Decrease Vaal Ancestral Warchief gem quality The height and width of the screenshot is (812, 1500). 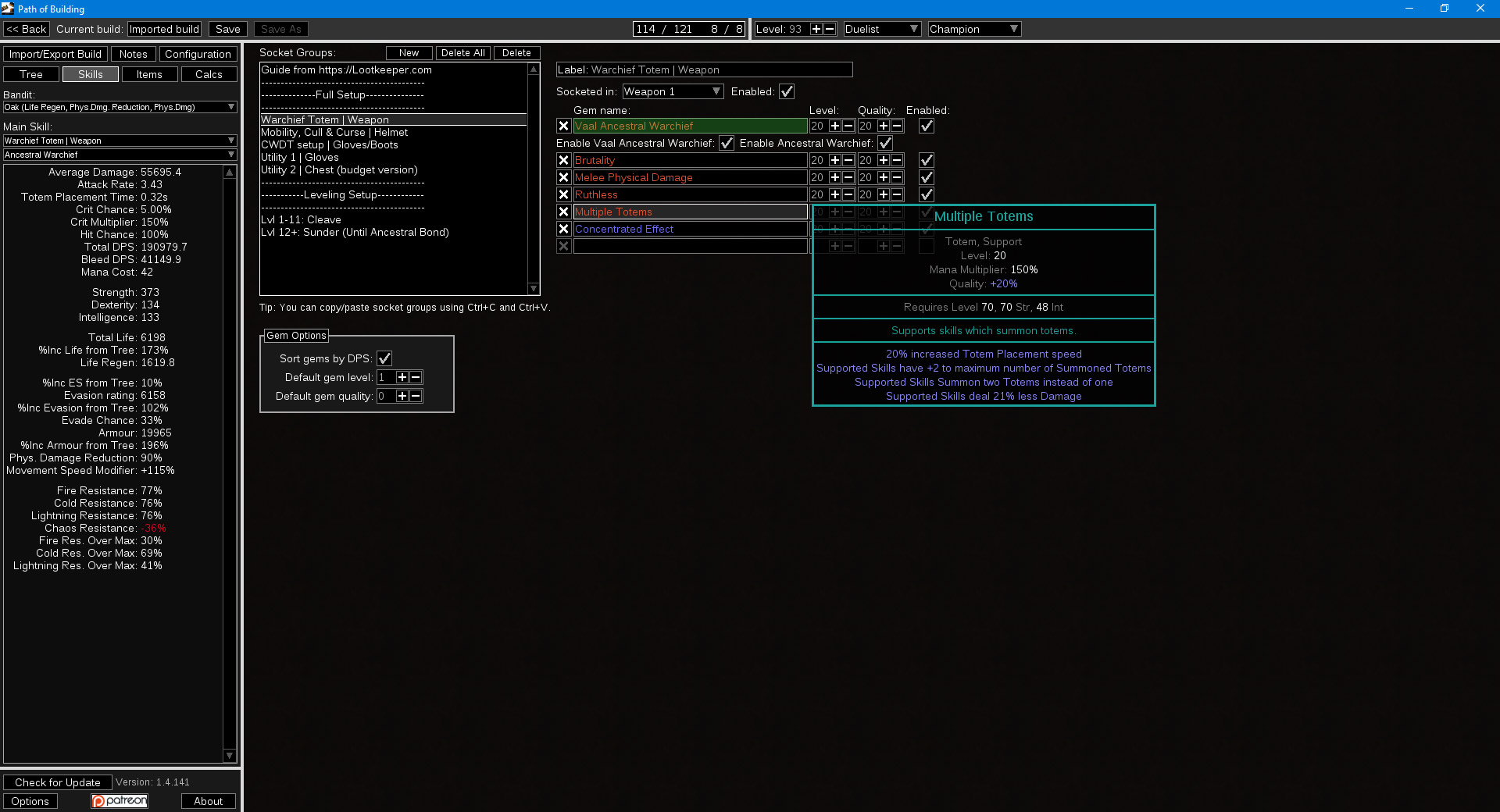[x=897, y=126]
